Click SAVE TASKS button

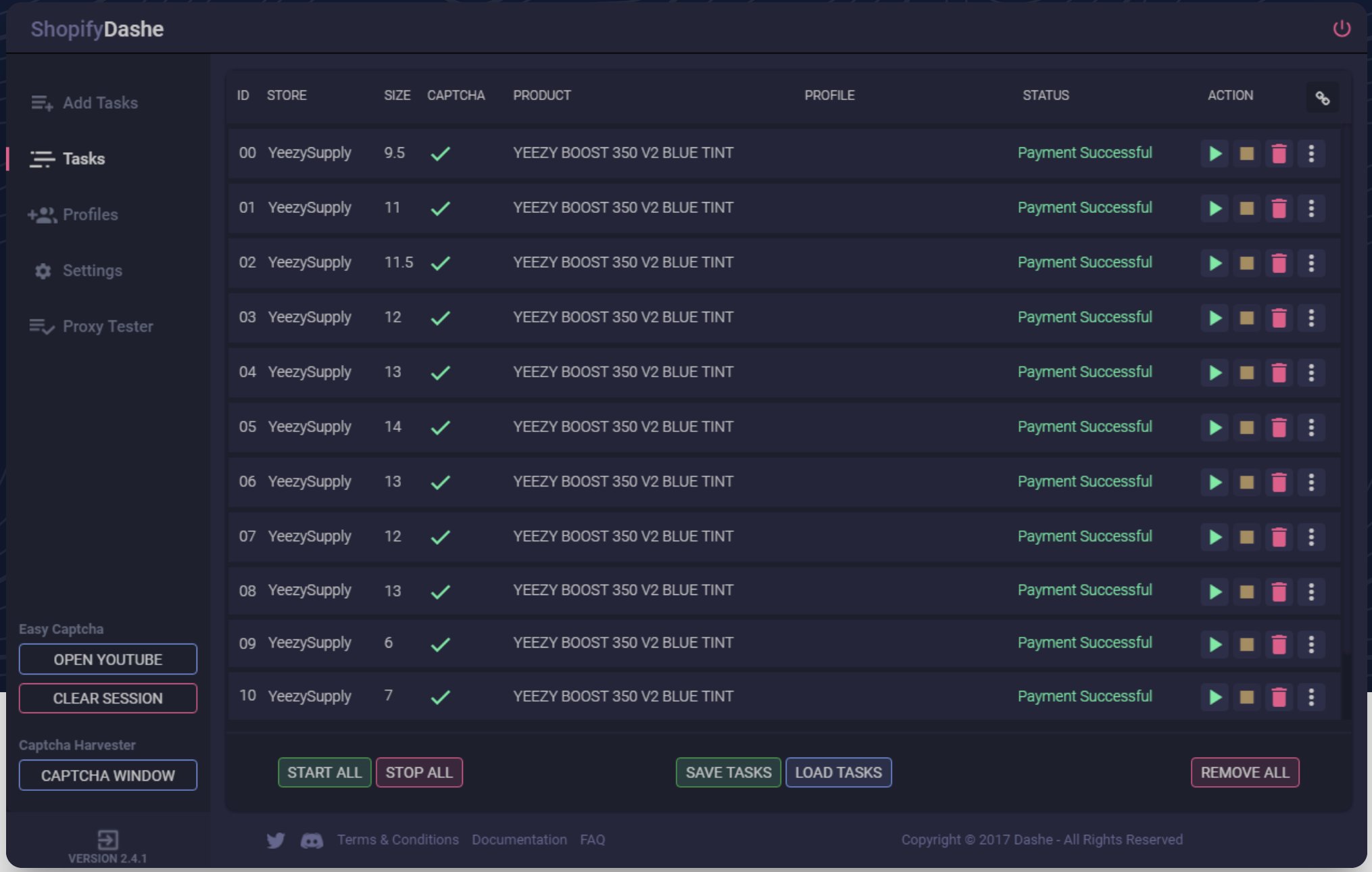729,773
